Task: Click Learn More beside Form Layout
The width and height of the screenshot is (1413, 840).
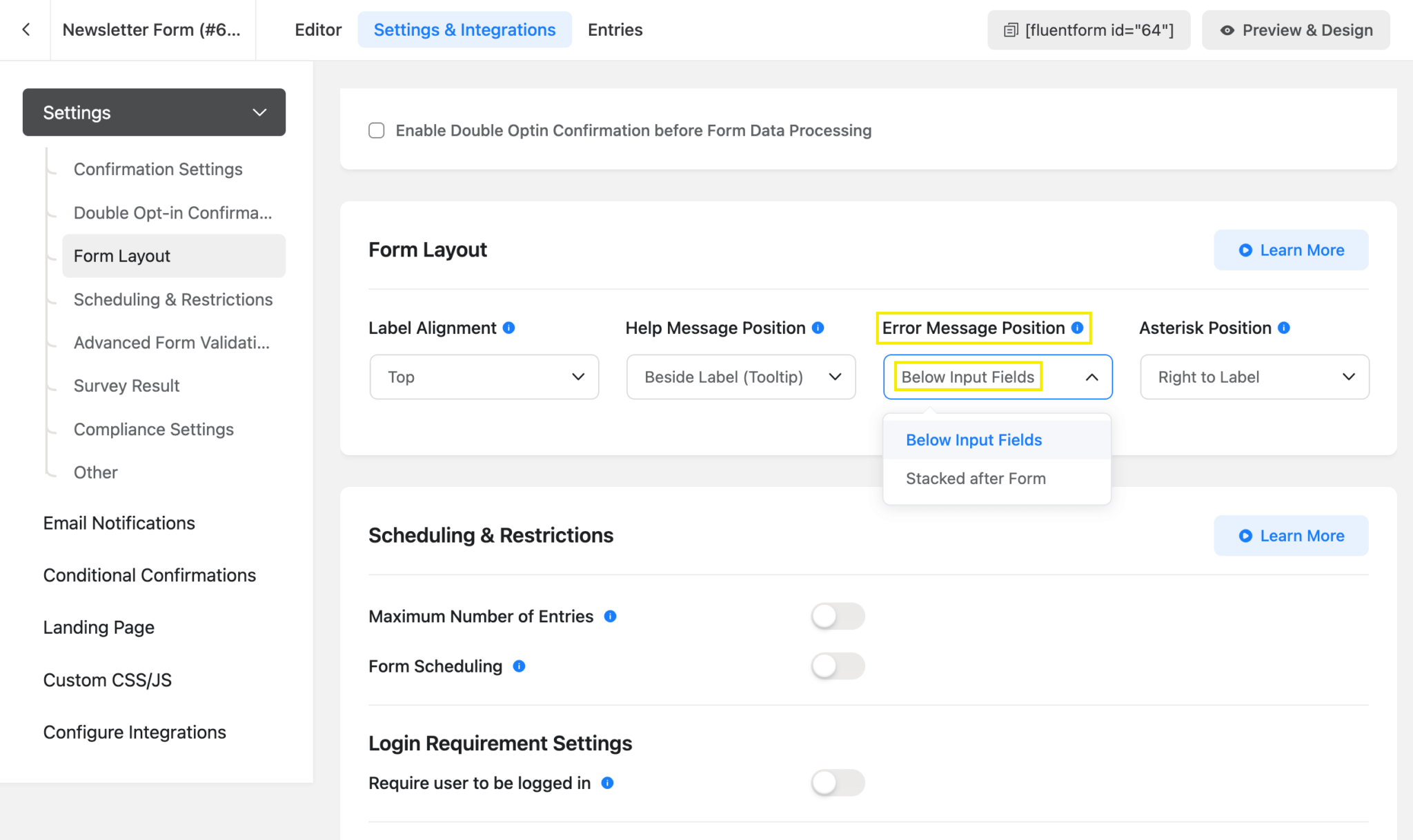Action: point(1291,250)
